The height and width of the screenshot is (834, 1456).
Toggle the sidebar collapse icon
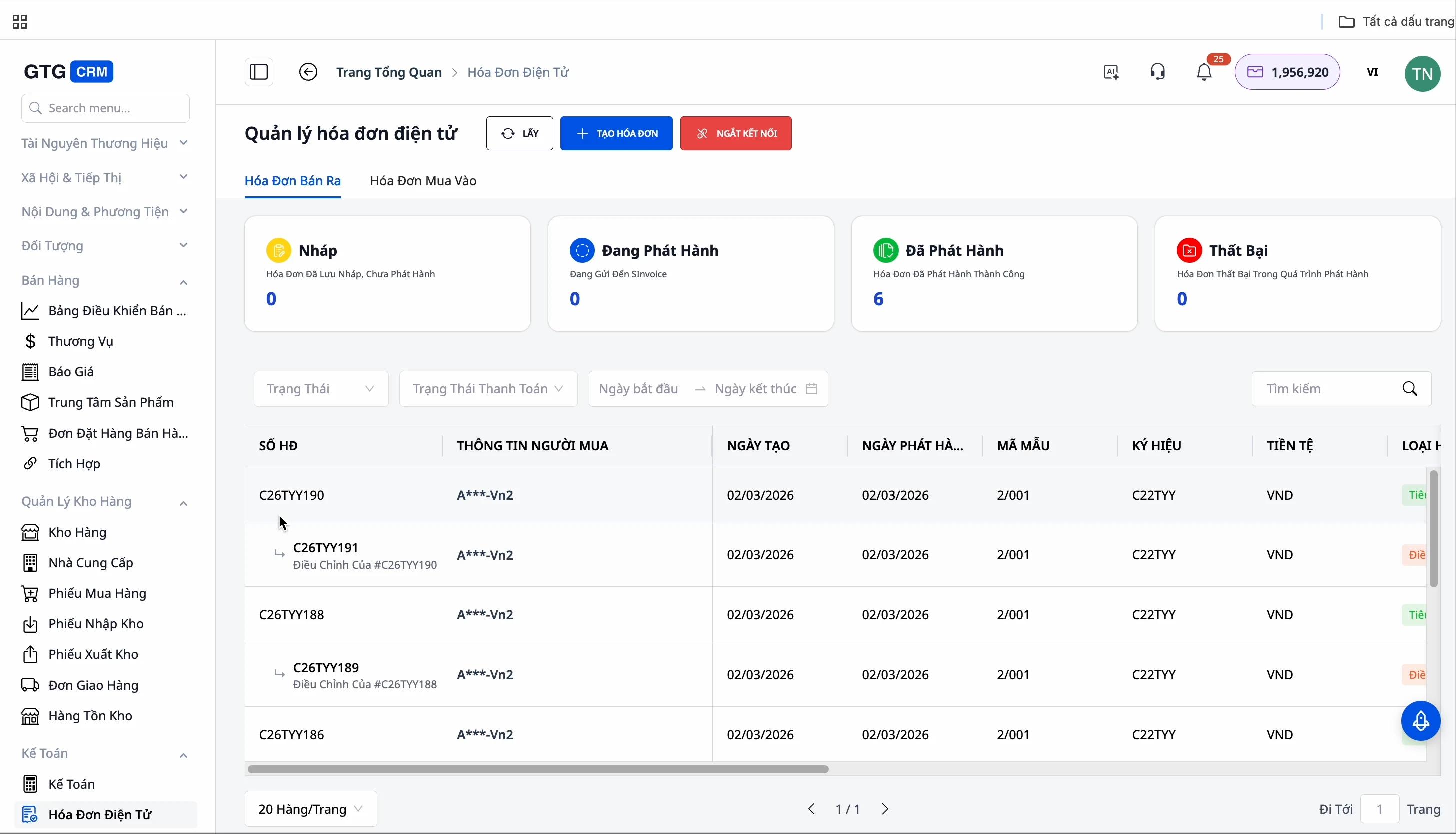tap(259, 72)
